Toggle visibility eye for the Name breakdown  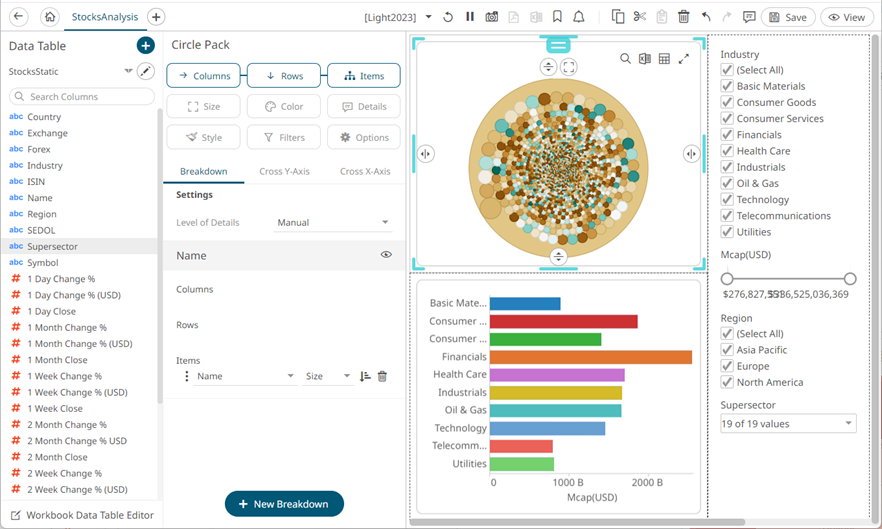coord(386,255)
